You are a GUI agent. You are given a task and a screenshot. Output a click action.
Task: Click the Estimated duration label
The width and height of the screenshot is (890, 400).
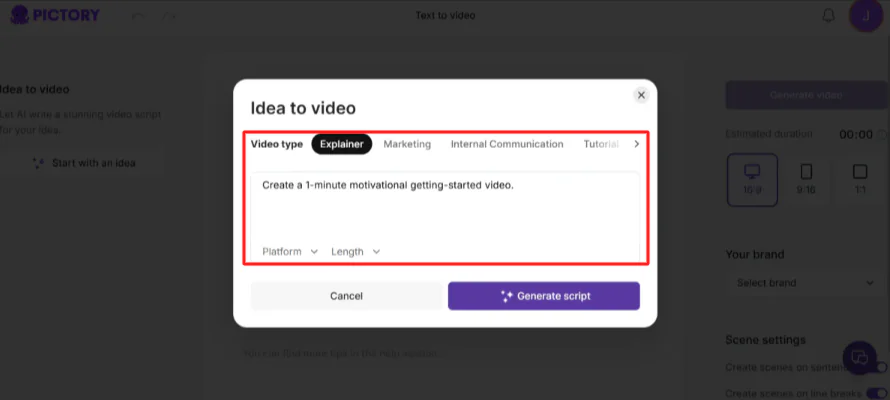click(769, 134)
